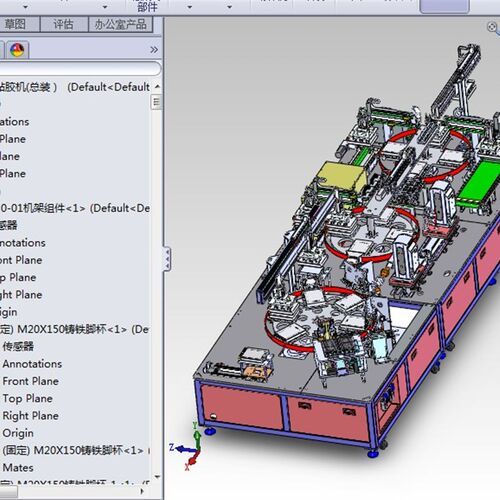Click the feature tree filter field

(80, 69)
